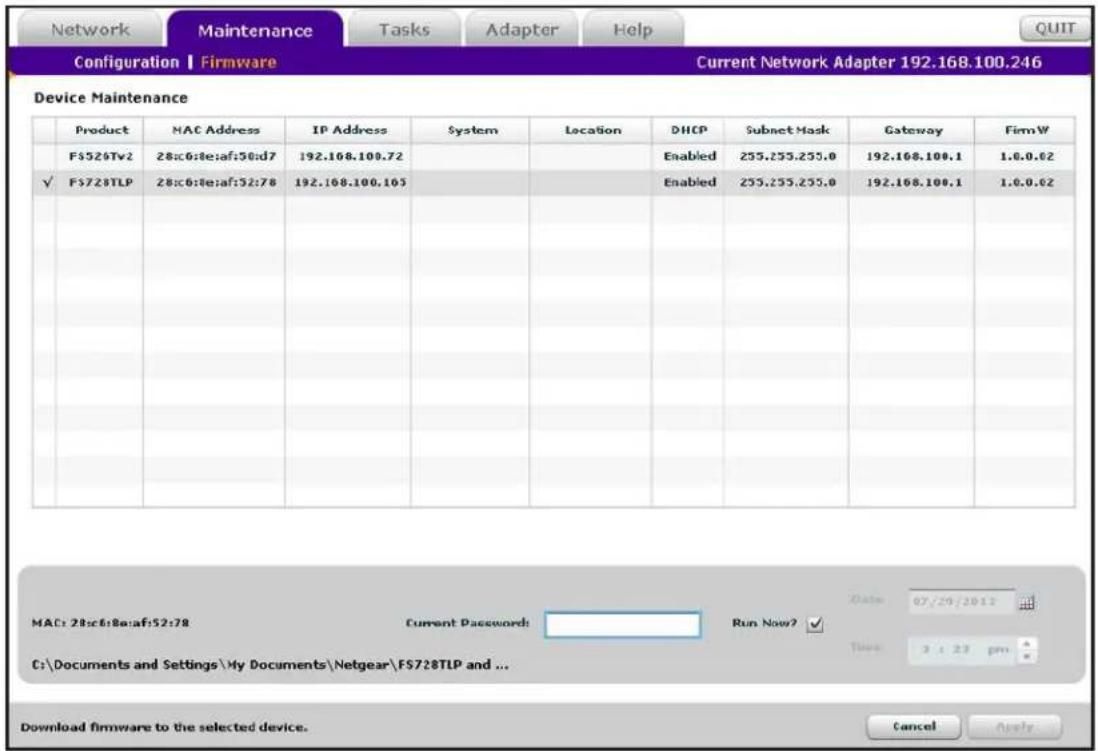
Task: Click the System column header
Action: [x=471, y=130]
